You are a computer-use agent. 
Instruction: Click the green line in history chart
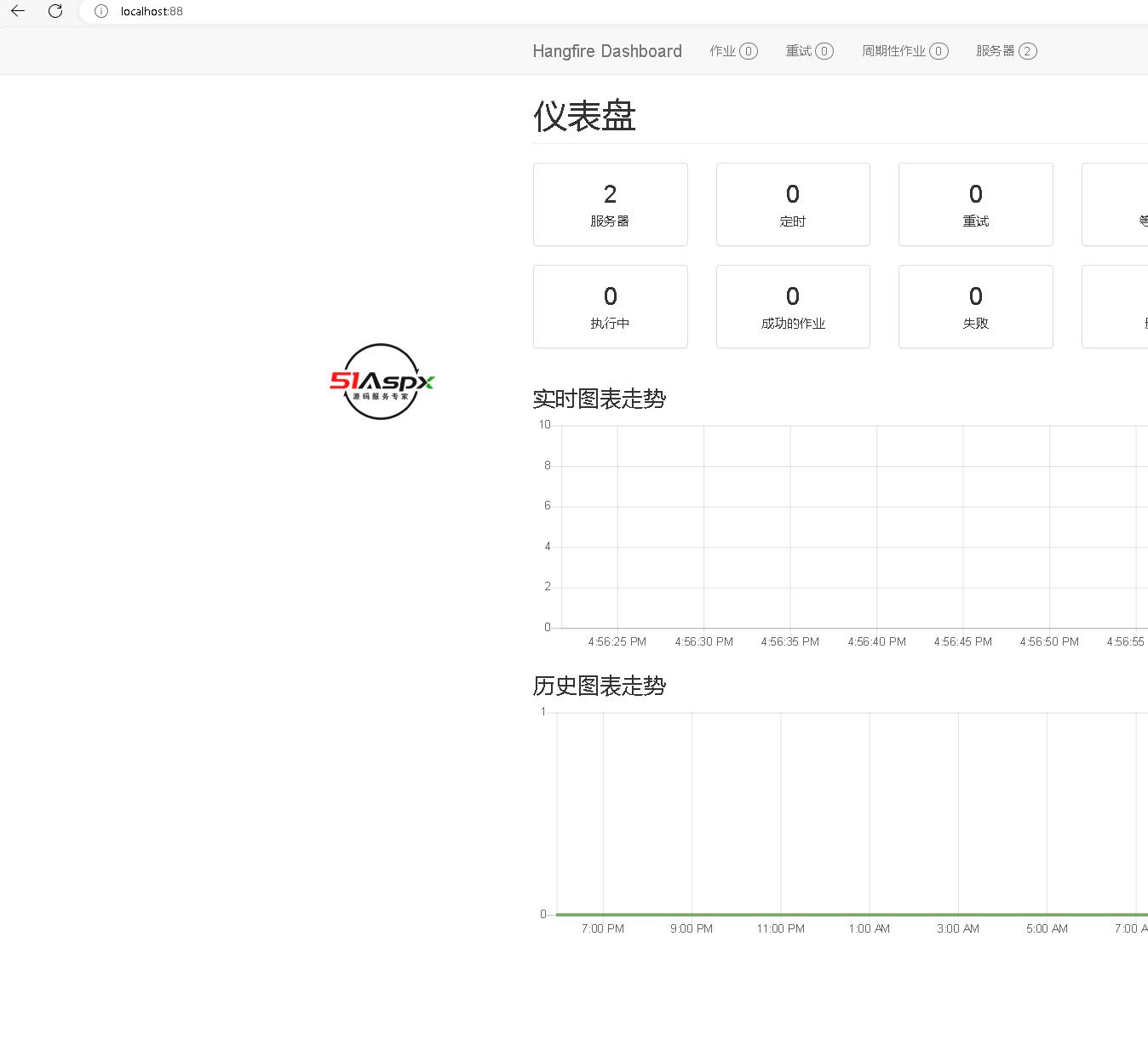click(852, 914)
